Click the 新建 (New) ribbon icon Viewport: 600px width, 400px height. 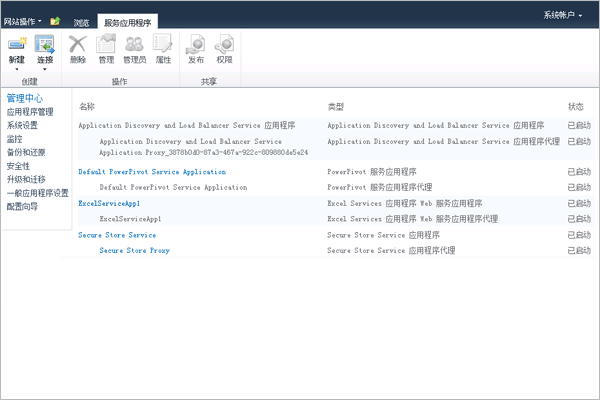[17, 44]
